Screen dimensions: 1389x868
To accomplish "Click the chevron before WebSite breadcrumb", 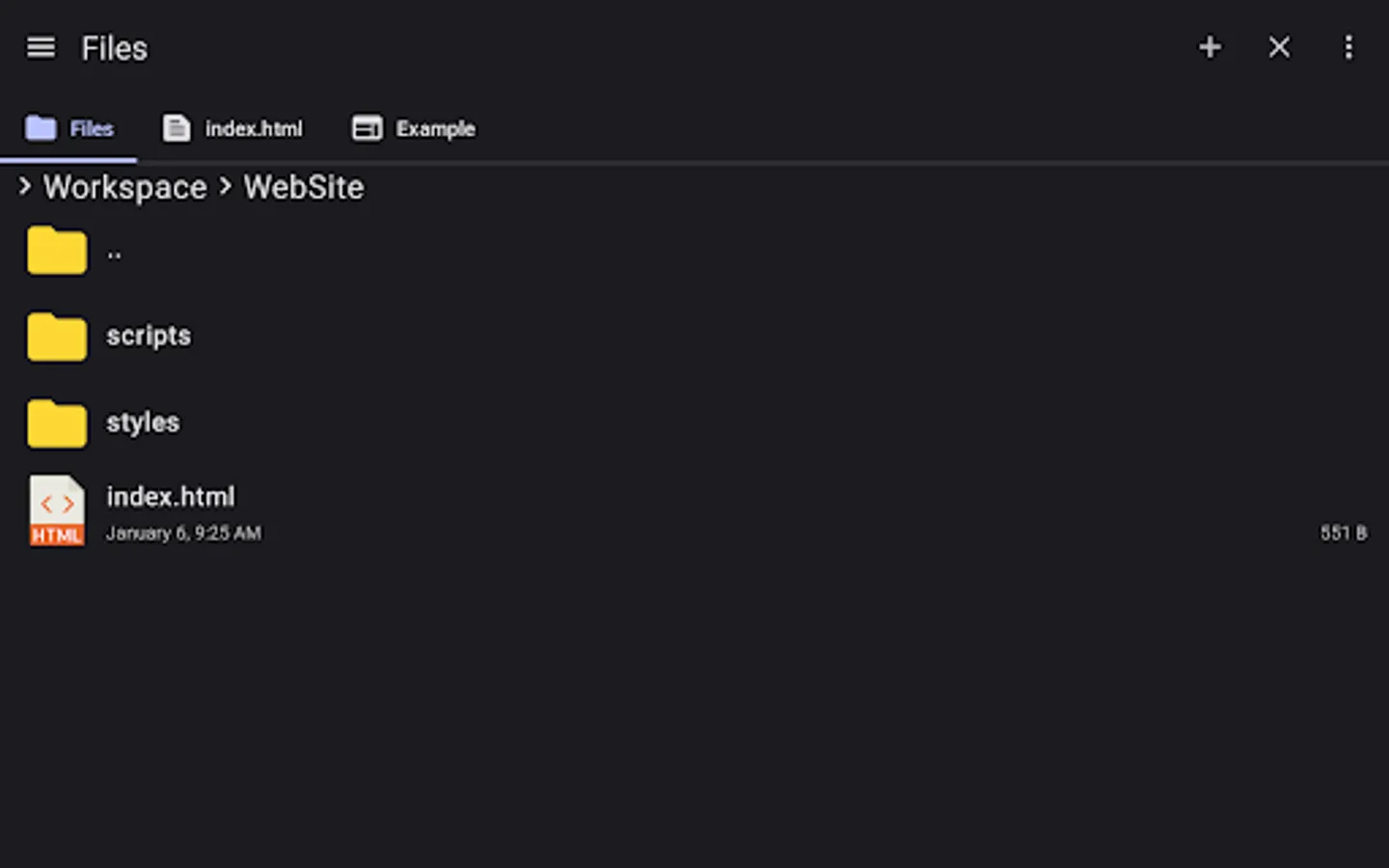I will point(225,186).
